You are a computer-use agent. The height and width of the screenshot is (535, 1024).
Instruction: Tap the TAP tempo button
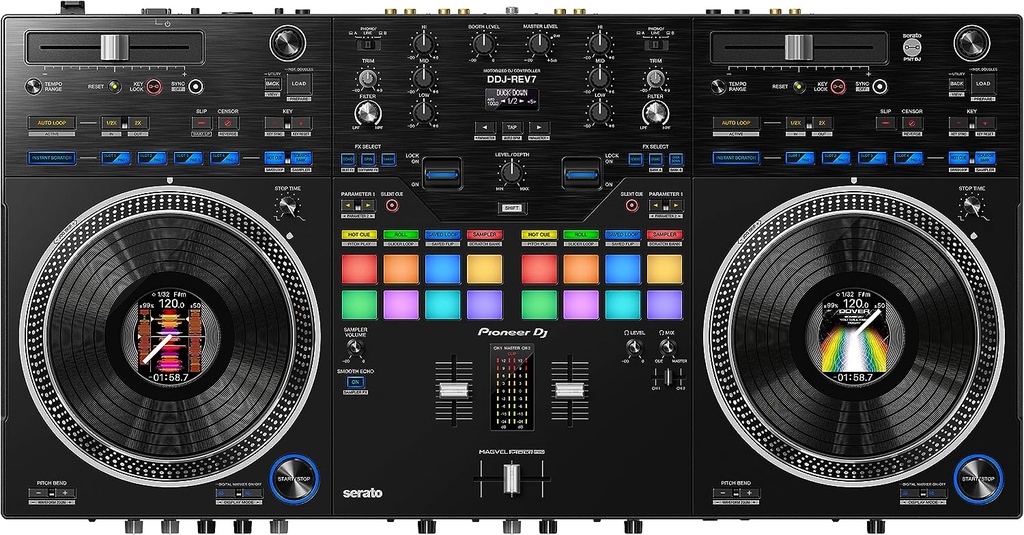tap(512, 127)
